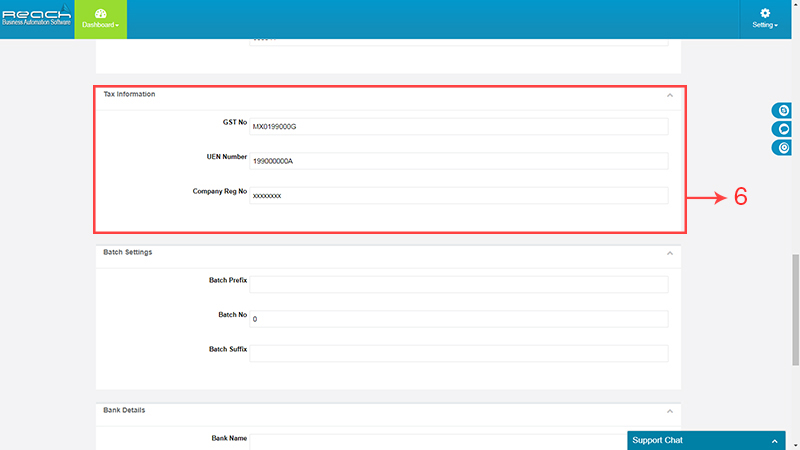Click the Batch Prefix input field

point(459,284)
